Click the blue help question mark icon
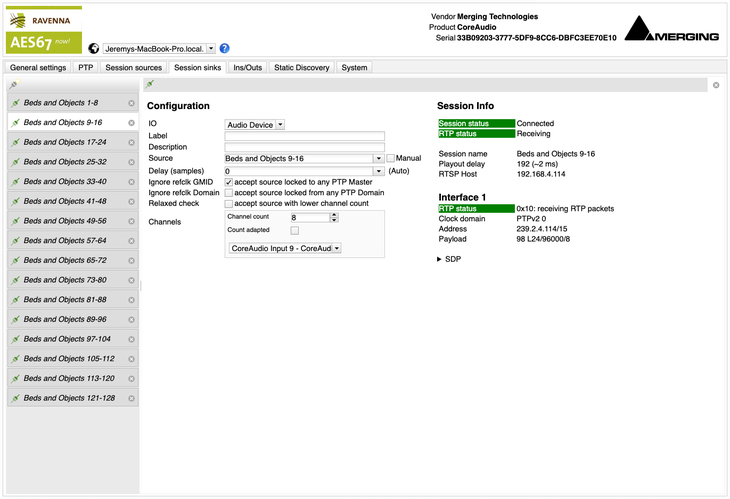 pos(225,48)
